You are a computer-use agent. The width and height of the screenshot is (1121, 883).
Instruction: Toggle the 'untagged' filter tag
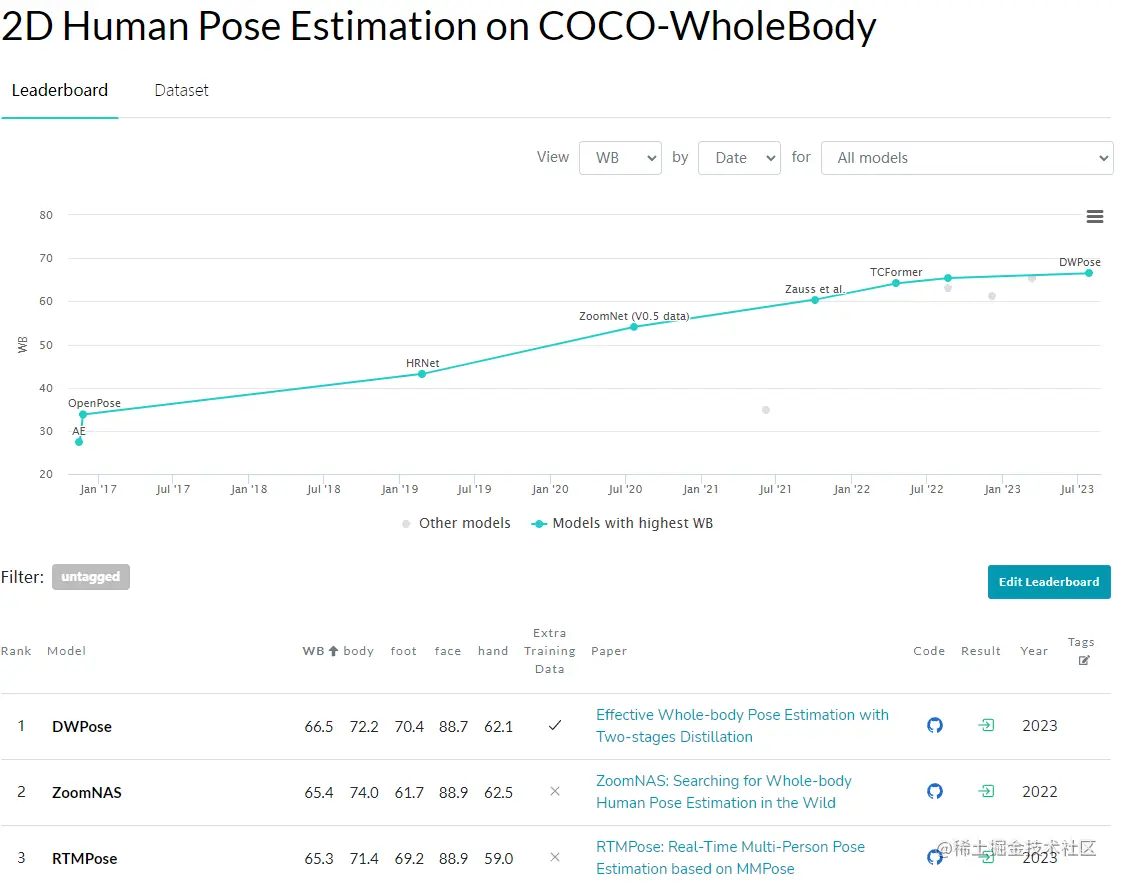pyautogui.click(x=91, y=577)
